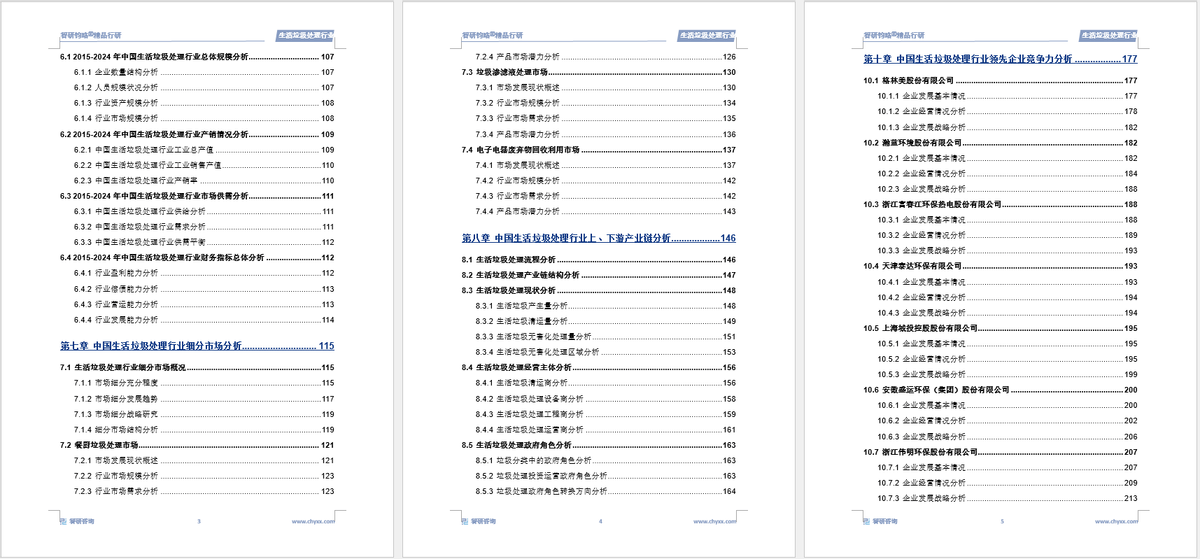Select TOC entry 8.3 生活垃圾处理现状分析
1200x559 pixels.
599,290
